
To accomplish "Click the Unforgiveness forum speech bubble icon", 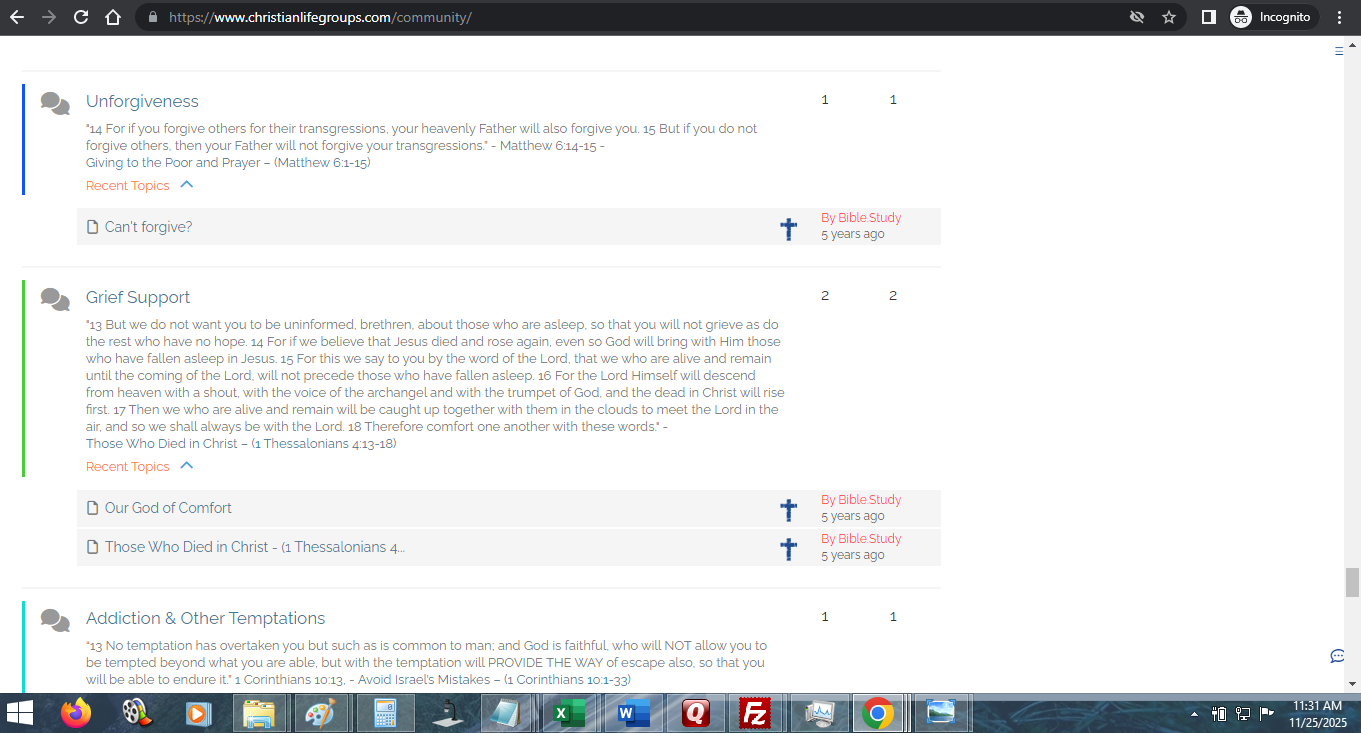I will click(x=55, y=103).
